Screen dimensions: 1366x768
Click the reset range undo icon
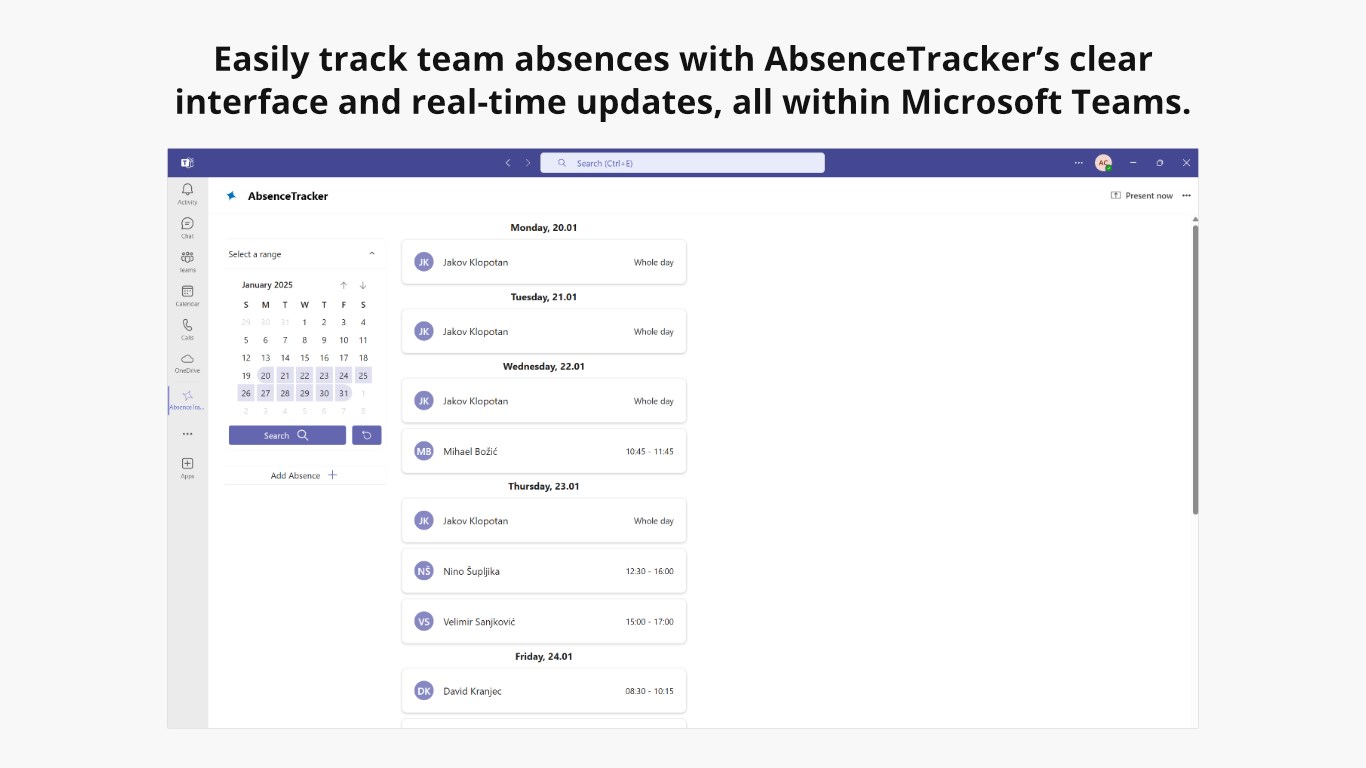366,436
